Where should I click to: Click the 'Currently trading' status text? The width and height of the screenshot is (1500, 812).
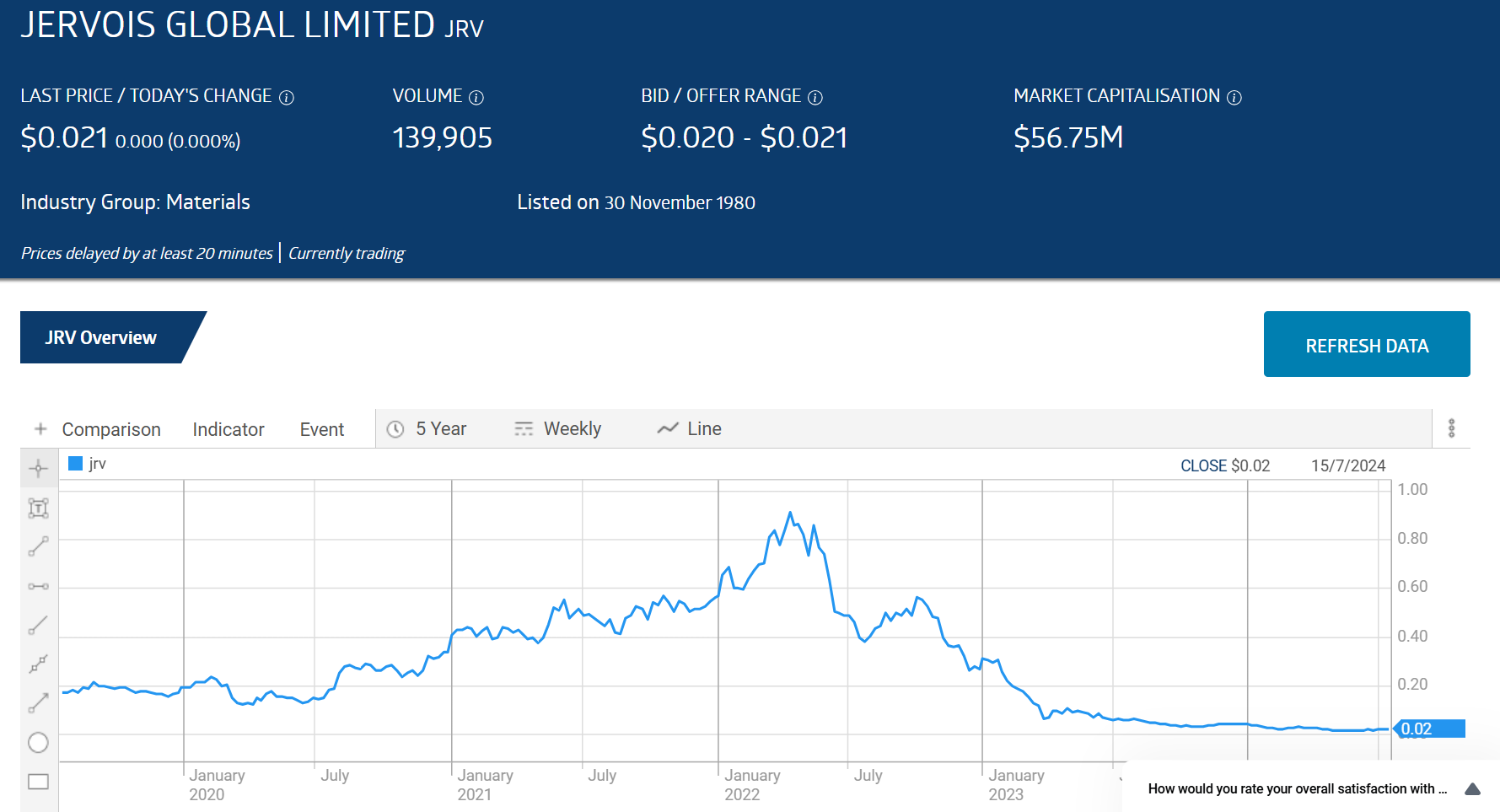click(347, 253)
